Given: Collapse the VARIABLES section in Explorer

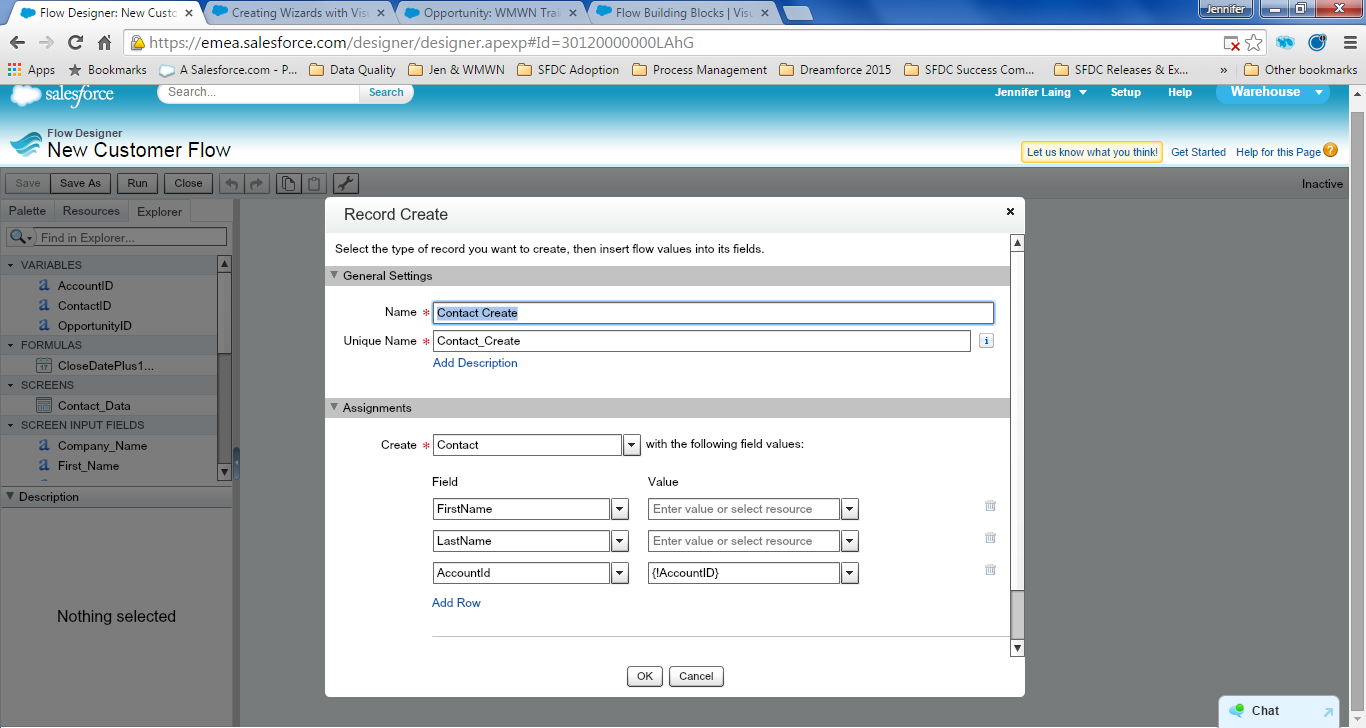Looking at the screenshot, I should [x=11, y=265].
